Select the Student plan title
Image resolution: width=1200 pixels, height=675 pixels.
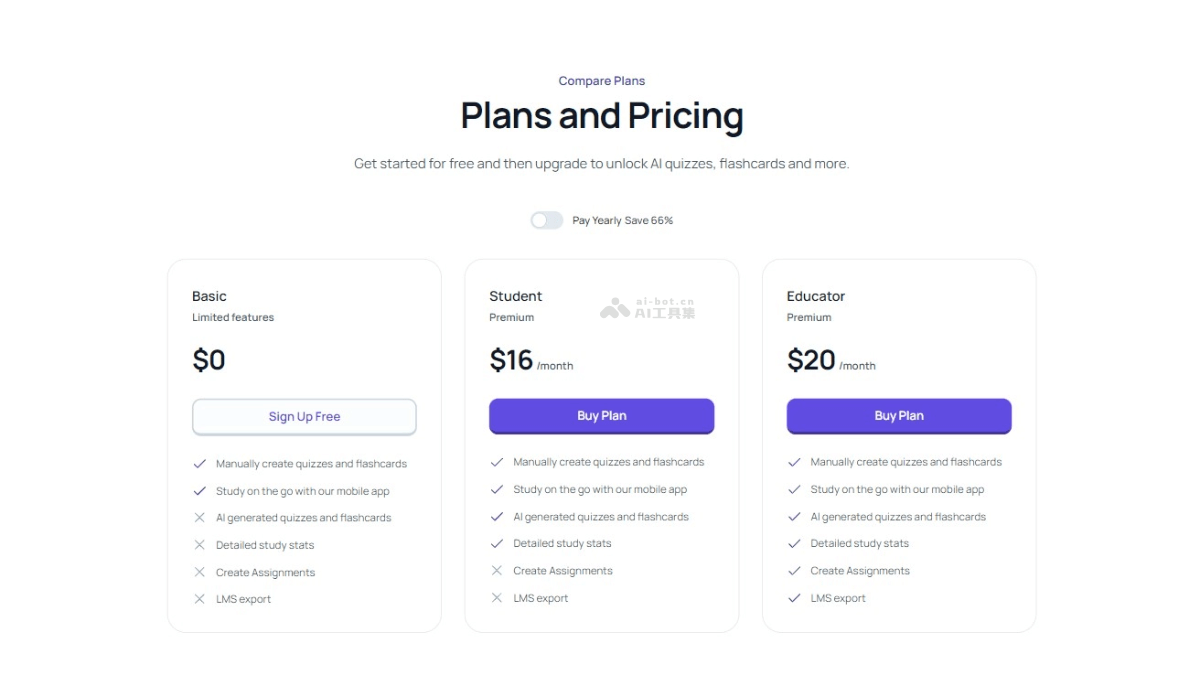click(x=516, y=296)
